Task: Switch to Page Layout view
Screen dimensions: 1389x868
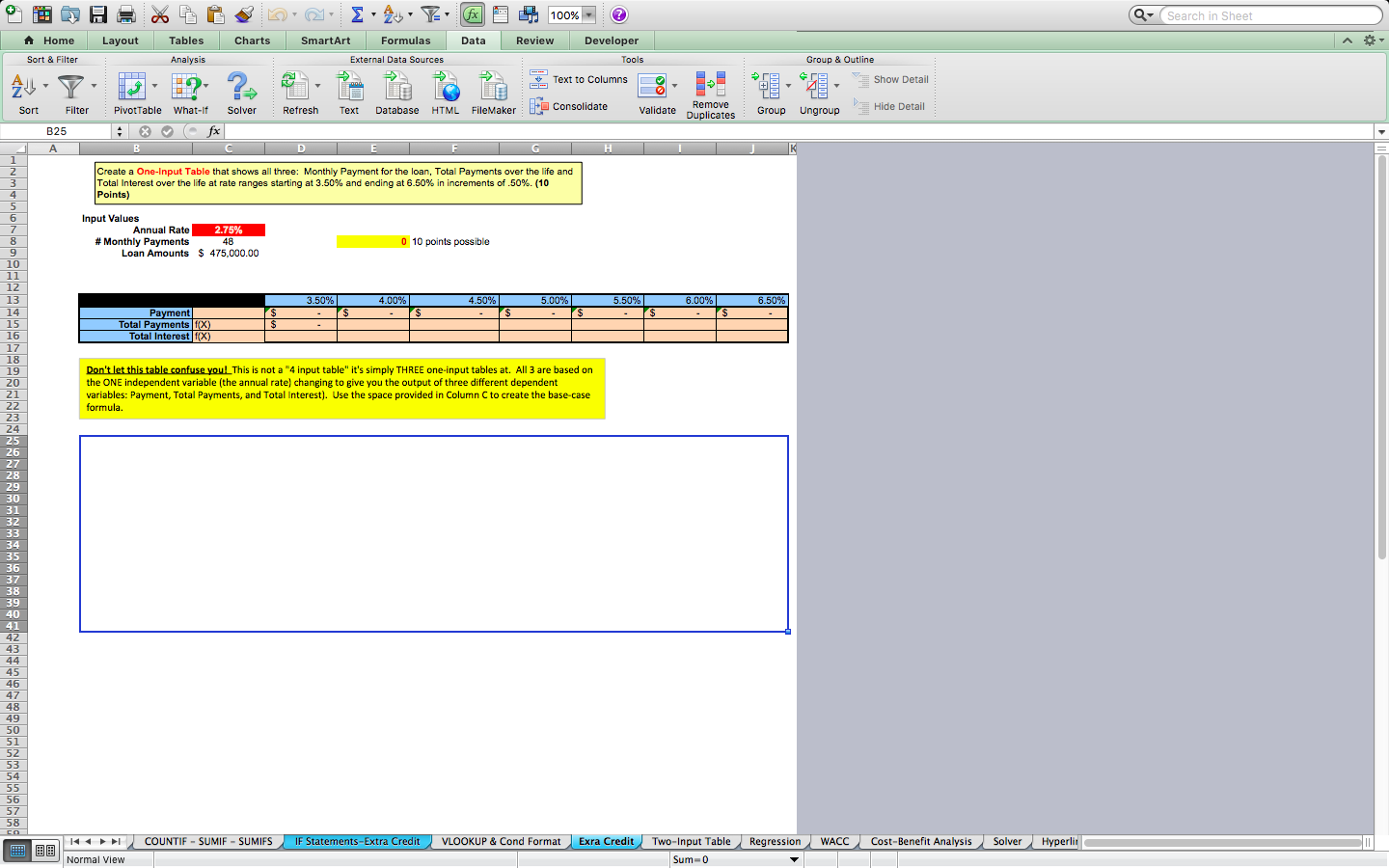Action: pos(45,851)
